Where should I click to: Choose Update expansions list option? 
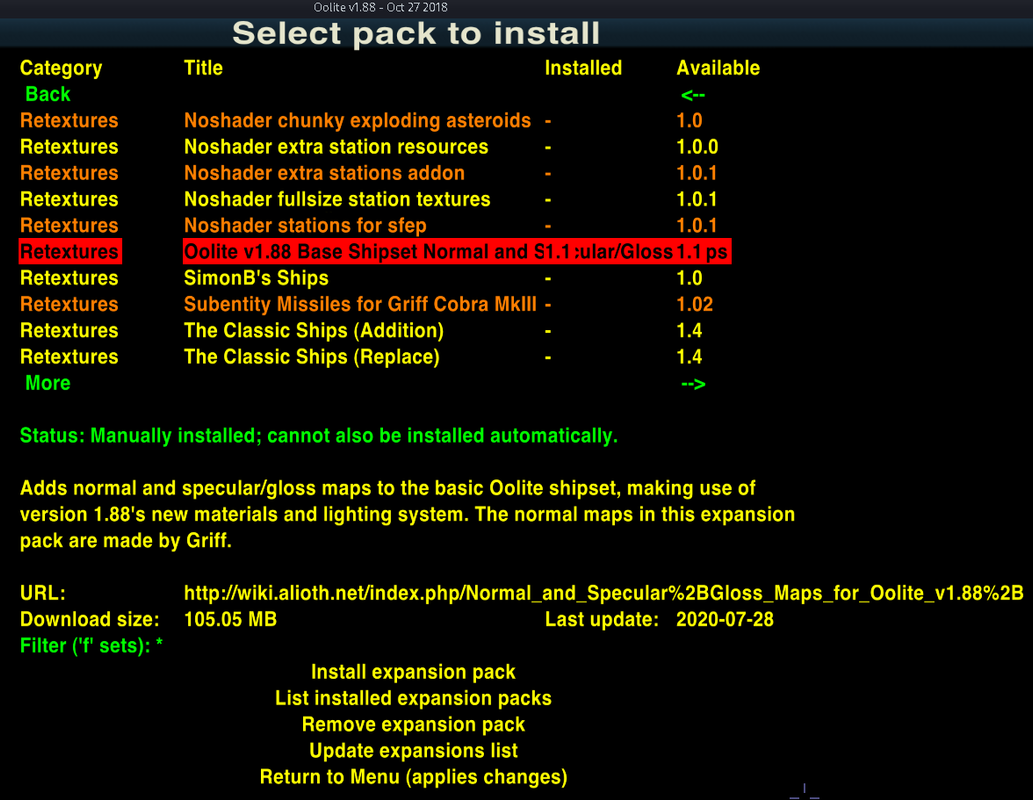click(x=413, y=751)
